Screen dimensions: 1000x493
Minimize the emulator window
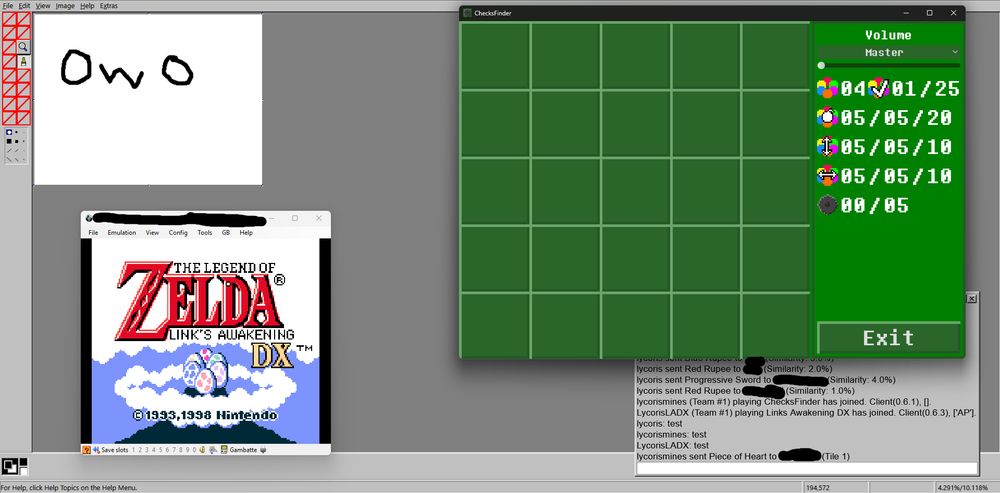[272, 218]
